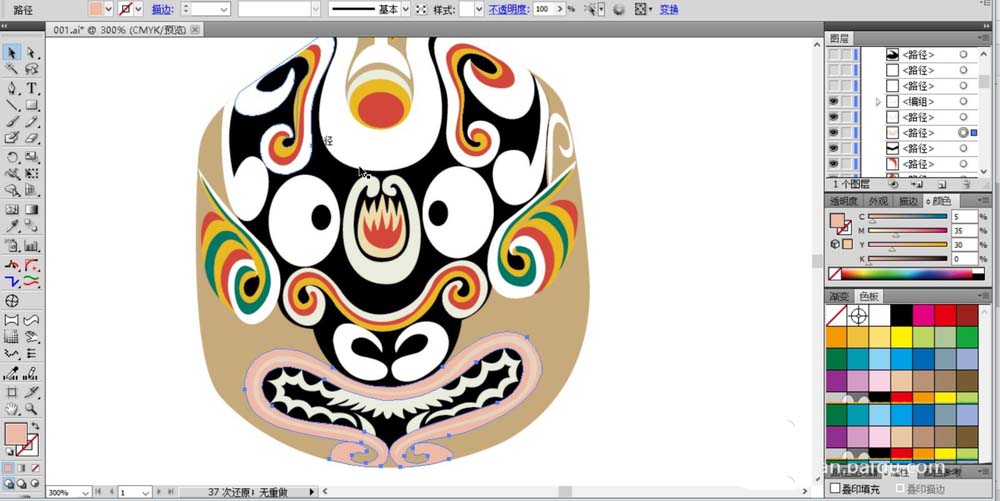Viewport: 1000px width, 501px height.
Task: Click the 变换 transform link
Action: pos(669,9)
